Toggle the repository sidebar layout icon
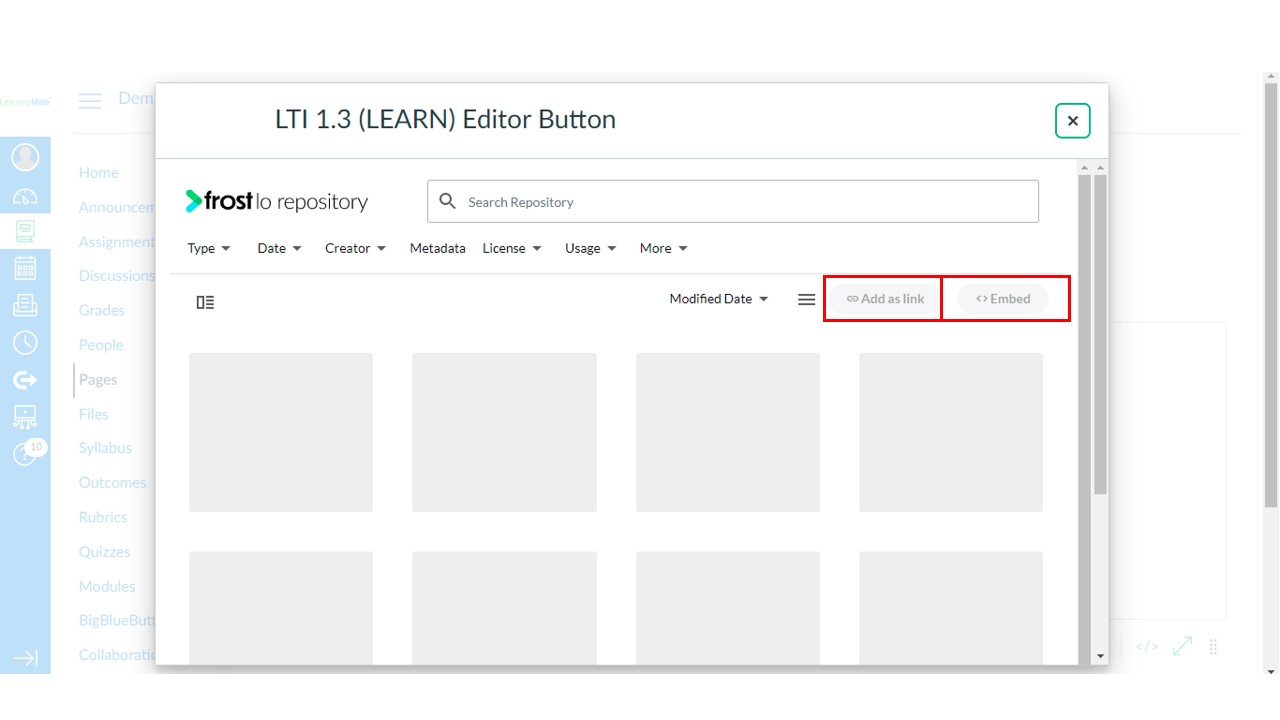Image resolution: width=1280 pixels, height=720 pixels. coord(205,302)
